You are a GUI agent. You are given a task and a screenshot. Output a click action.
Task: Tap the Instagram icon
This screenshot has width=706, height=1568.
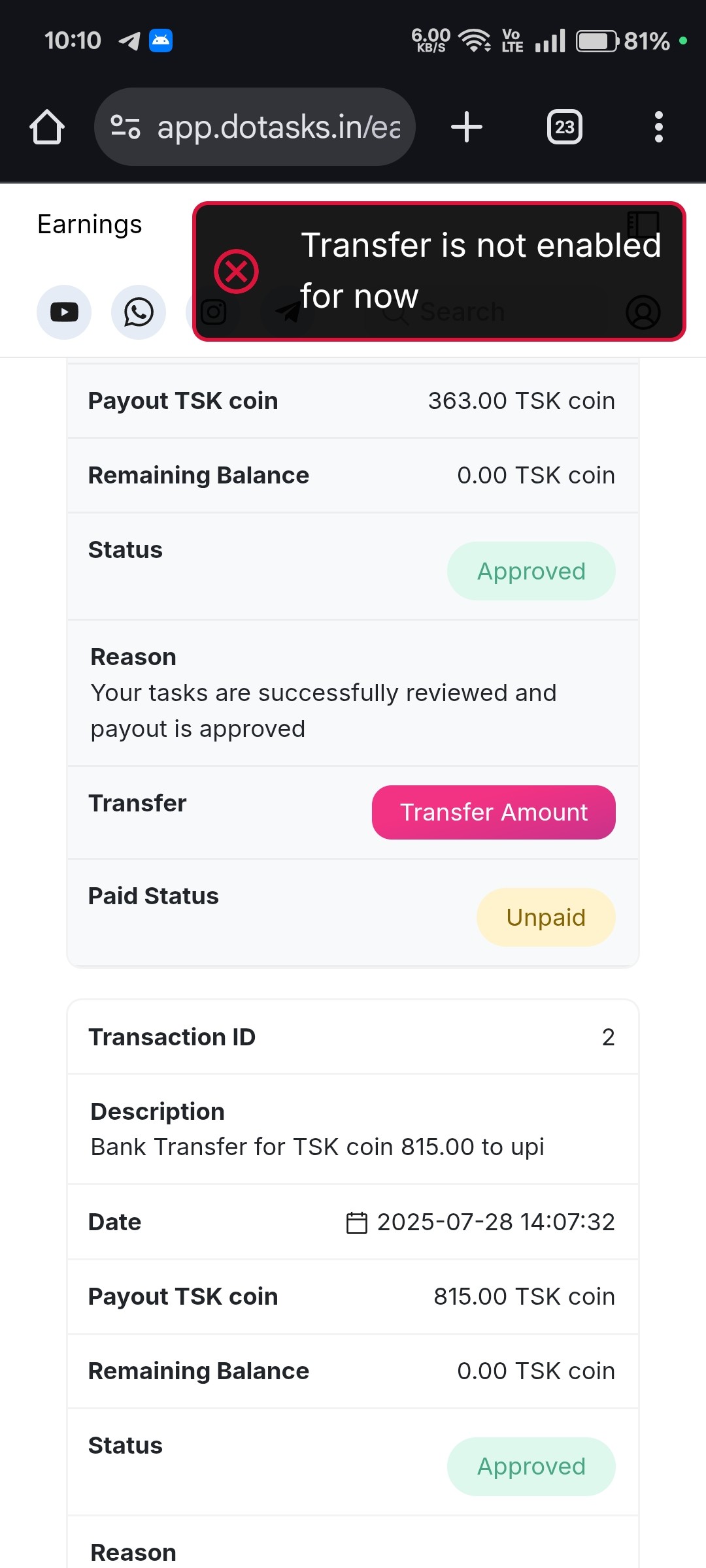pyautogui.click(x=213, y=312)
